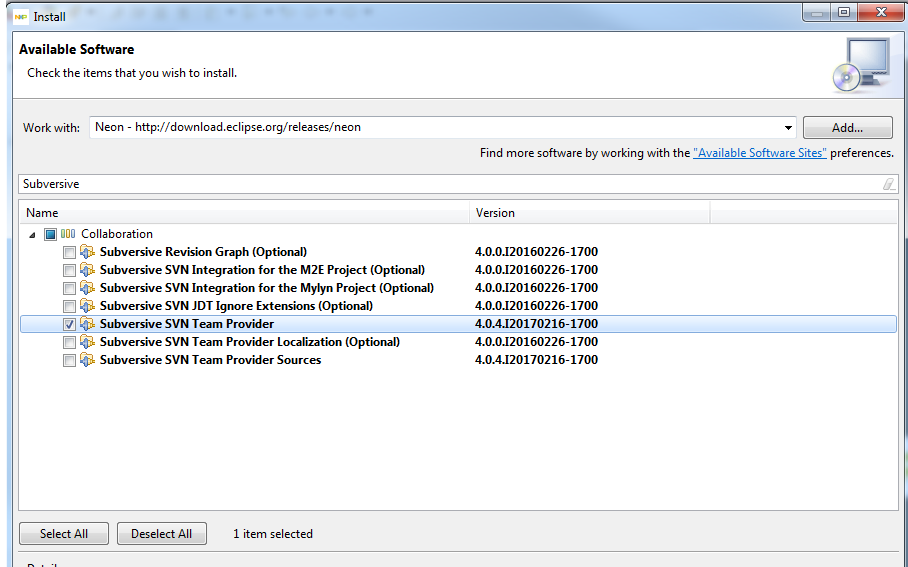Select Subversive SVN Team Provider Localization (Optional) text
This screenshot has height=567, width=908.
(x=250, y=342)
